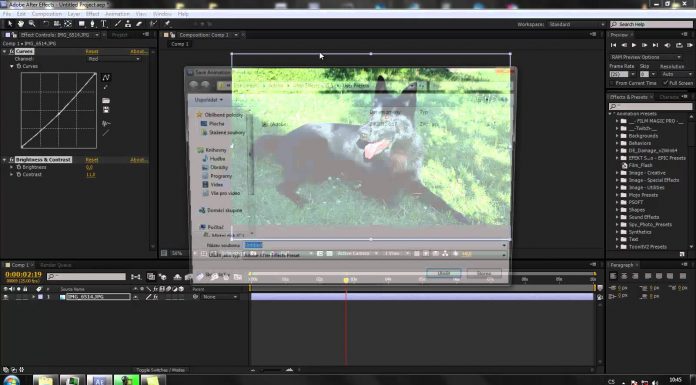
Task: Collapse Brightness & Contrast effect group
Action: pos(4,159)
